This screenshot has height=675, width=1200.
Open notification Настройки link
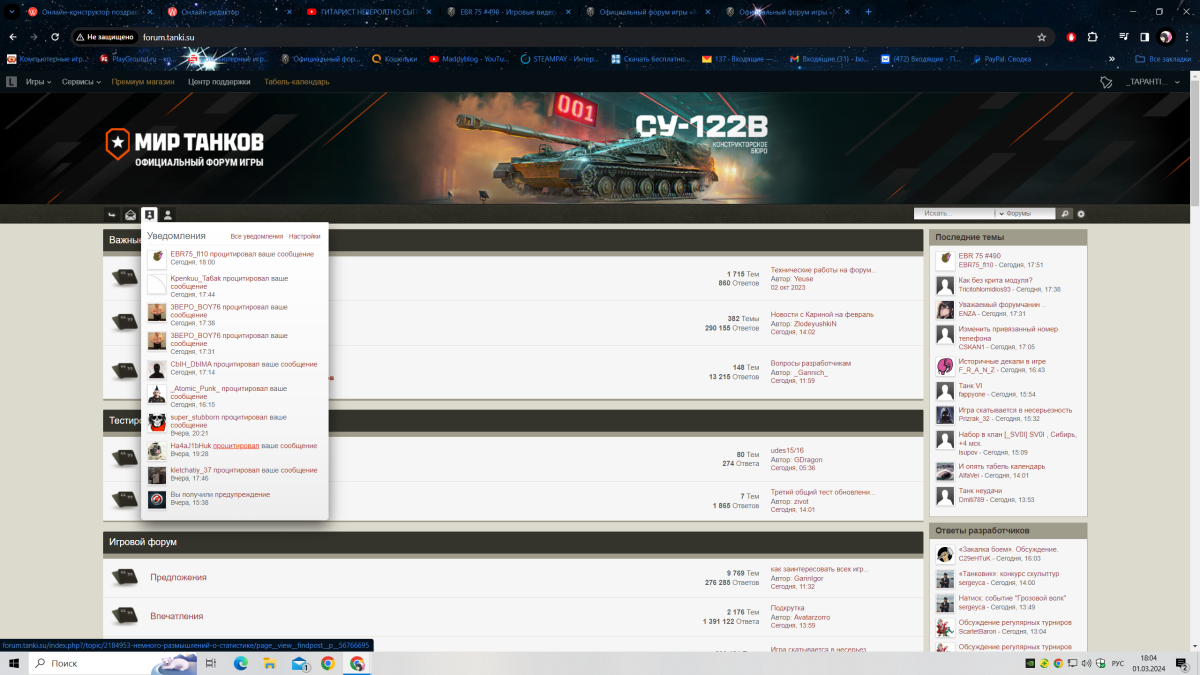[x=304, y=236]
